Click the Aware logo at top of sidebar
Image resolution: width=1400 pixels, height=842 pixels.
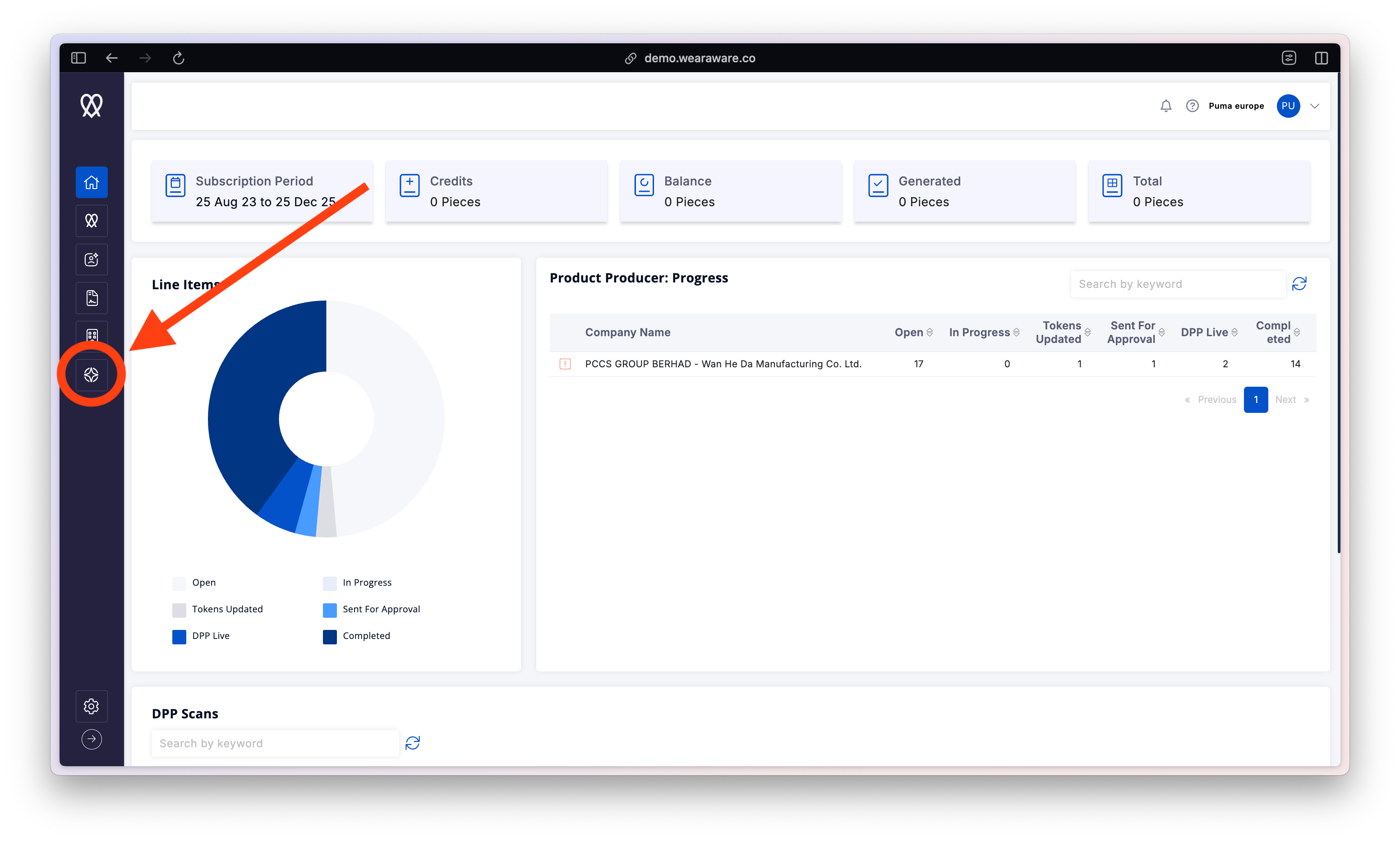[91, 106]
